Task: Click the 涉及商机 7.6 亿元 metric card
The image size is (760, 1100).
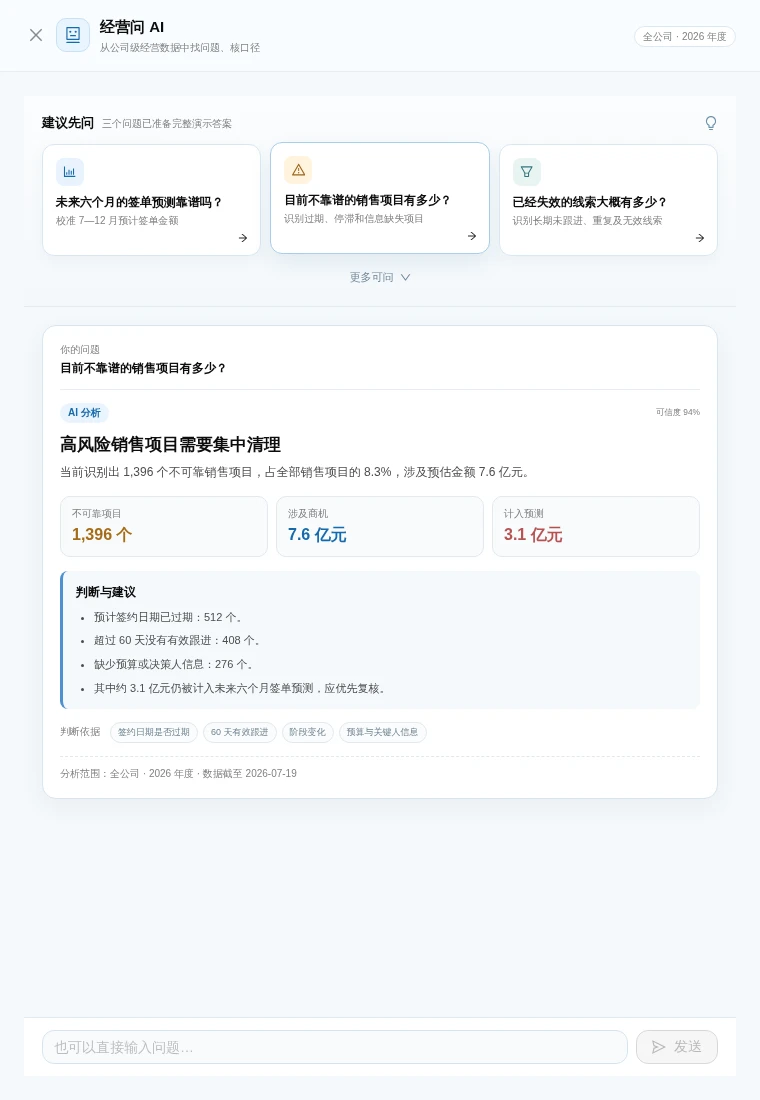Action: [x=380, y=527]
